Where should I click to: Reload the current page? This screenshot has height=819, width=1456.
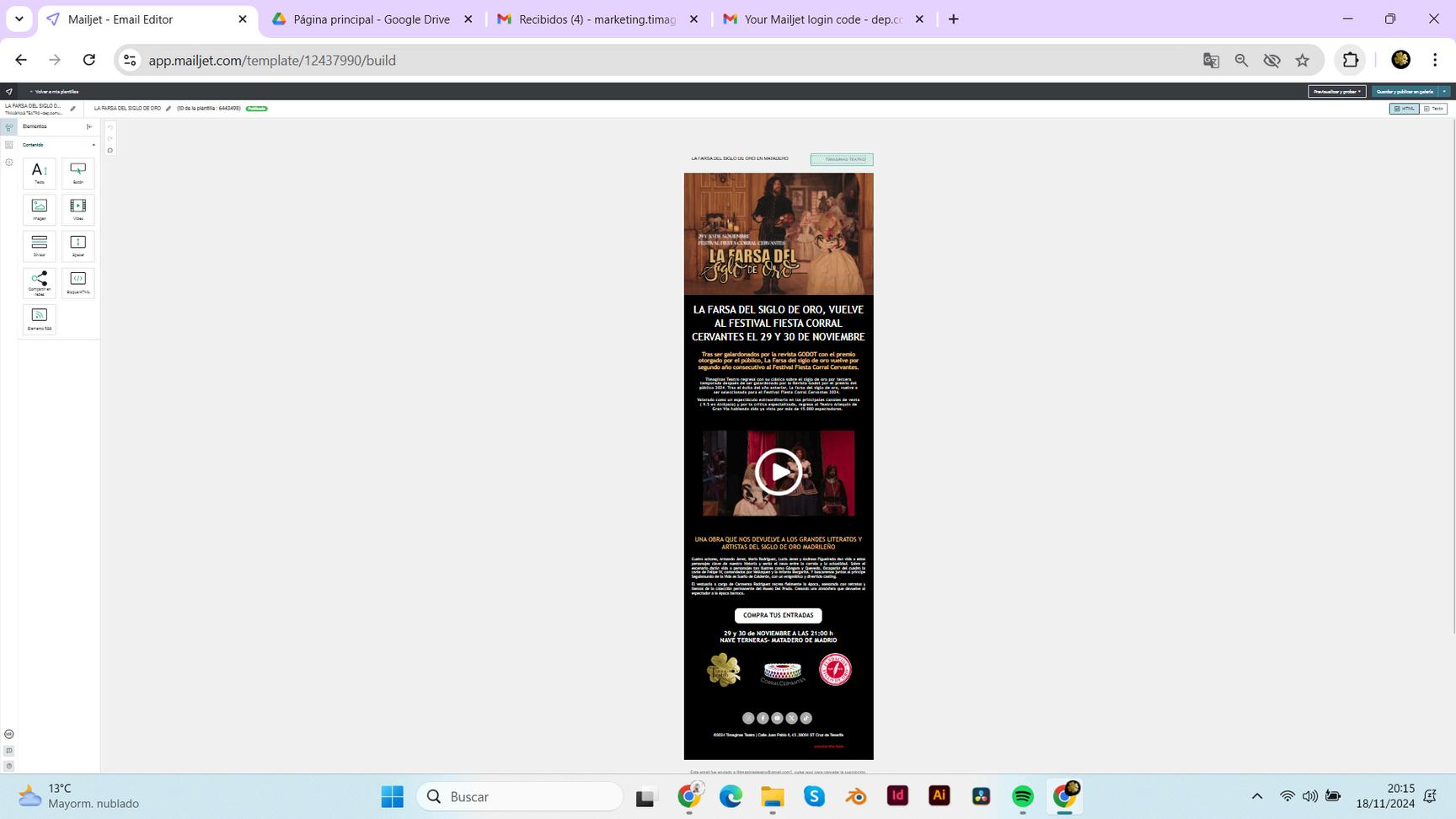click(89, 60)
